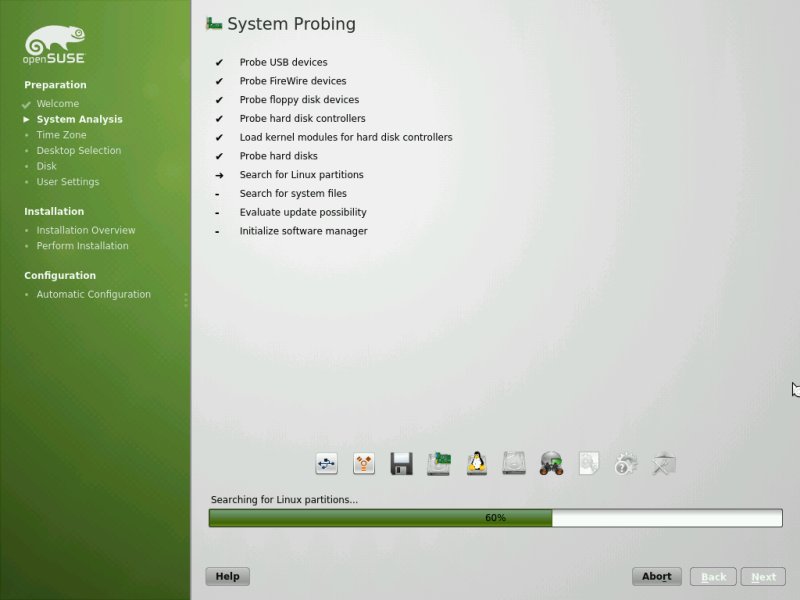The height and width of the screenshot is (600, 800).
Task: Open the Help button
Action: click(228, 576)
